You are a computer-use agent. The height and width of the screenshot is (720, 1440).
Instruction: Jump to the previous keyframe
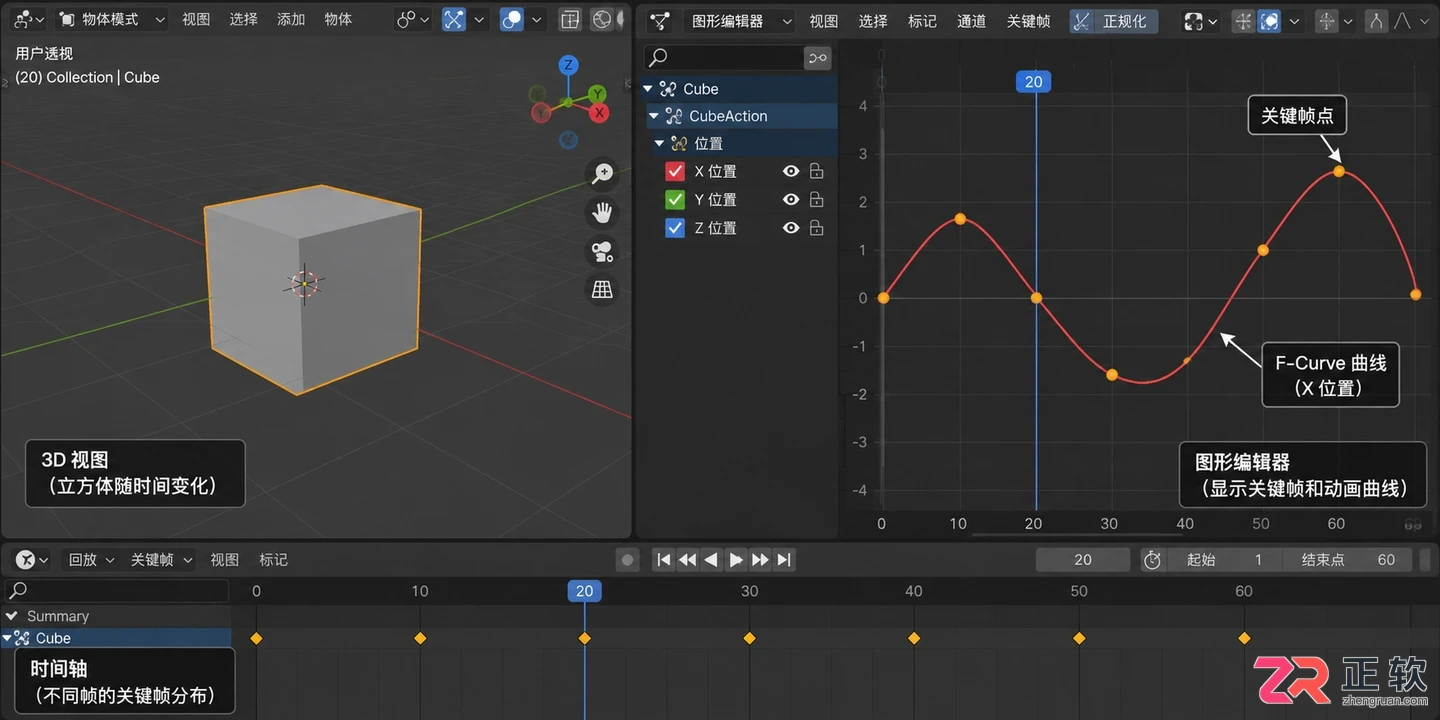[687, 560]
